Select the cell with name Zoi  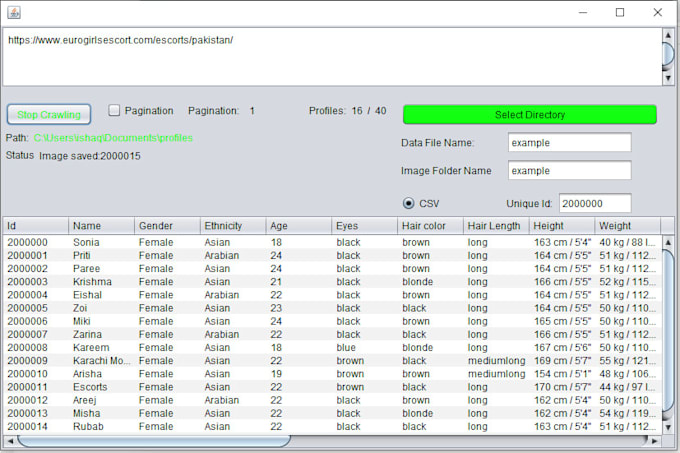101,308
